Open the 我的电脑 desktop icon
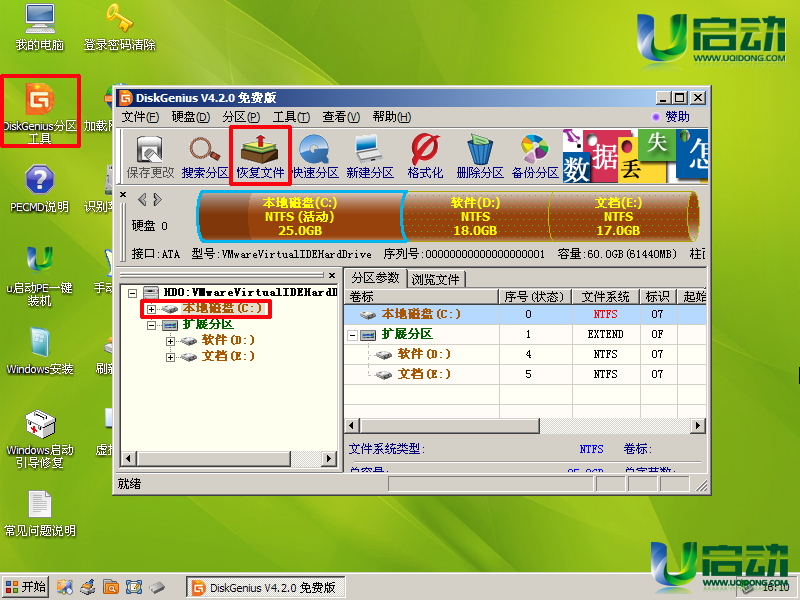The image size is (800, 600). [x=40, y=28]
